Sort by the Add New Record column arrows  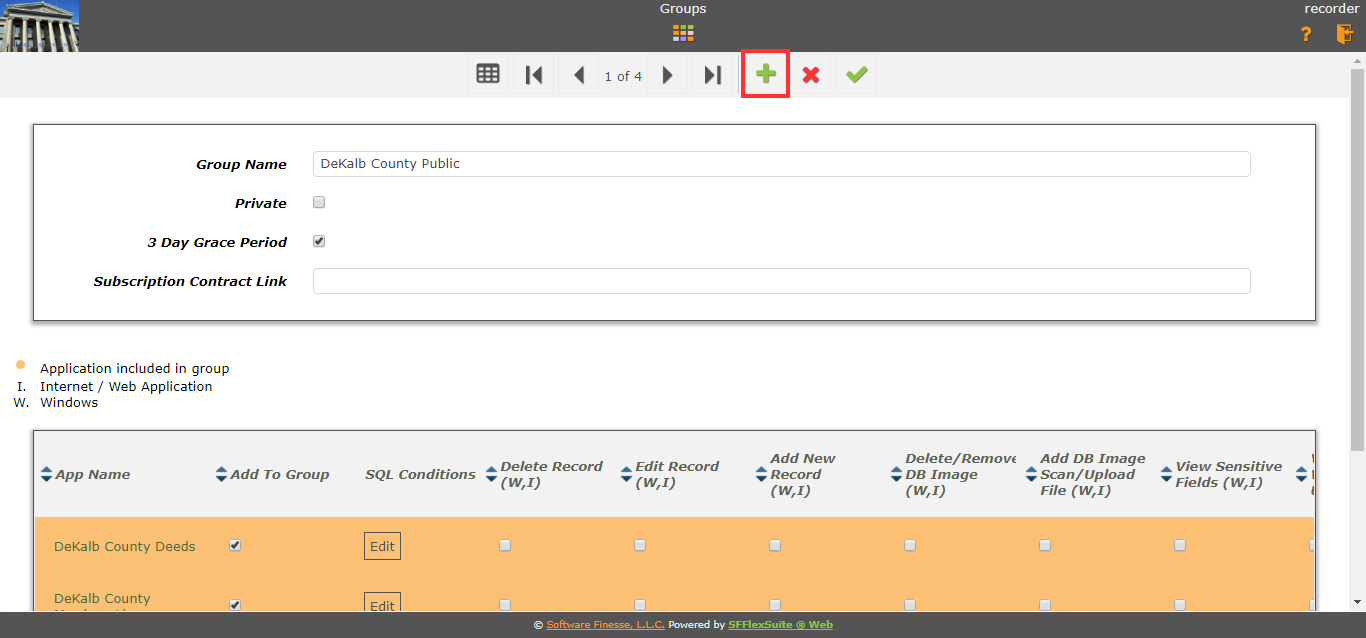761,474
